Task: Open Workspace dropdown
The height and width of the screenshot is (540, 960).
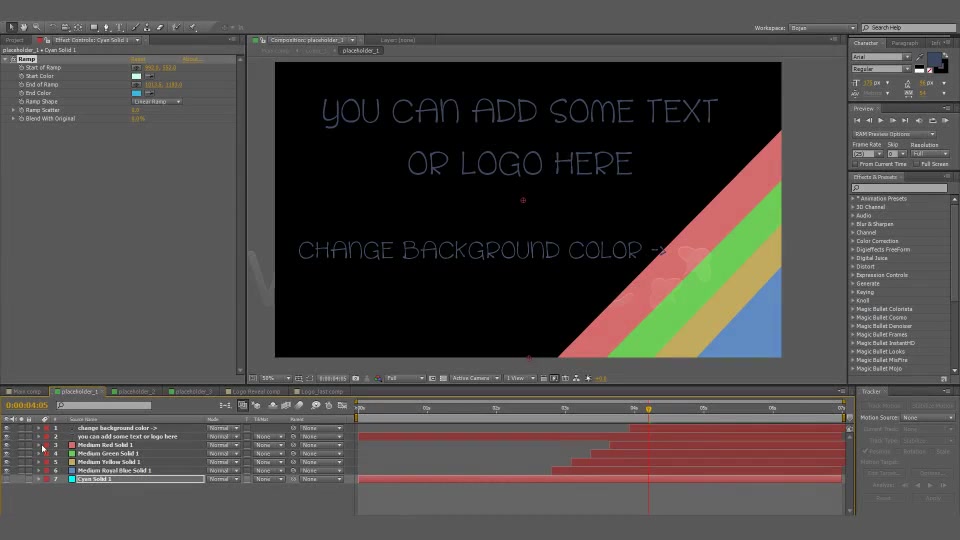Action: [x=823, y=28]
